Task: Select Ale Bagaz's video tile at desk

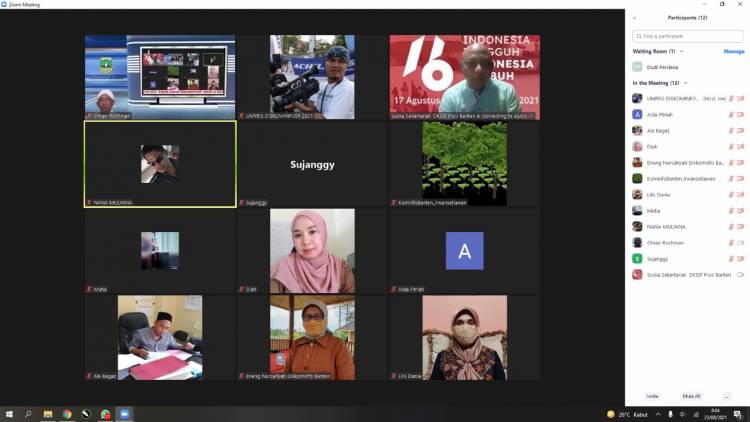Action: [x=160, y=338]
